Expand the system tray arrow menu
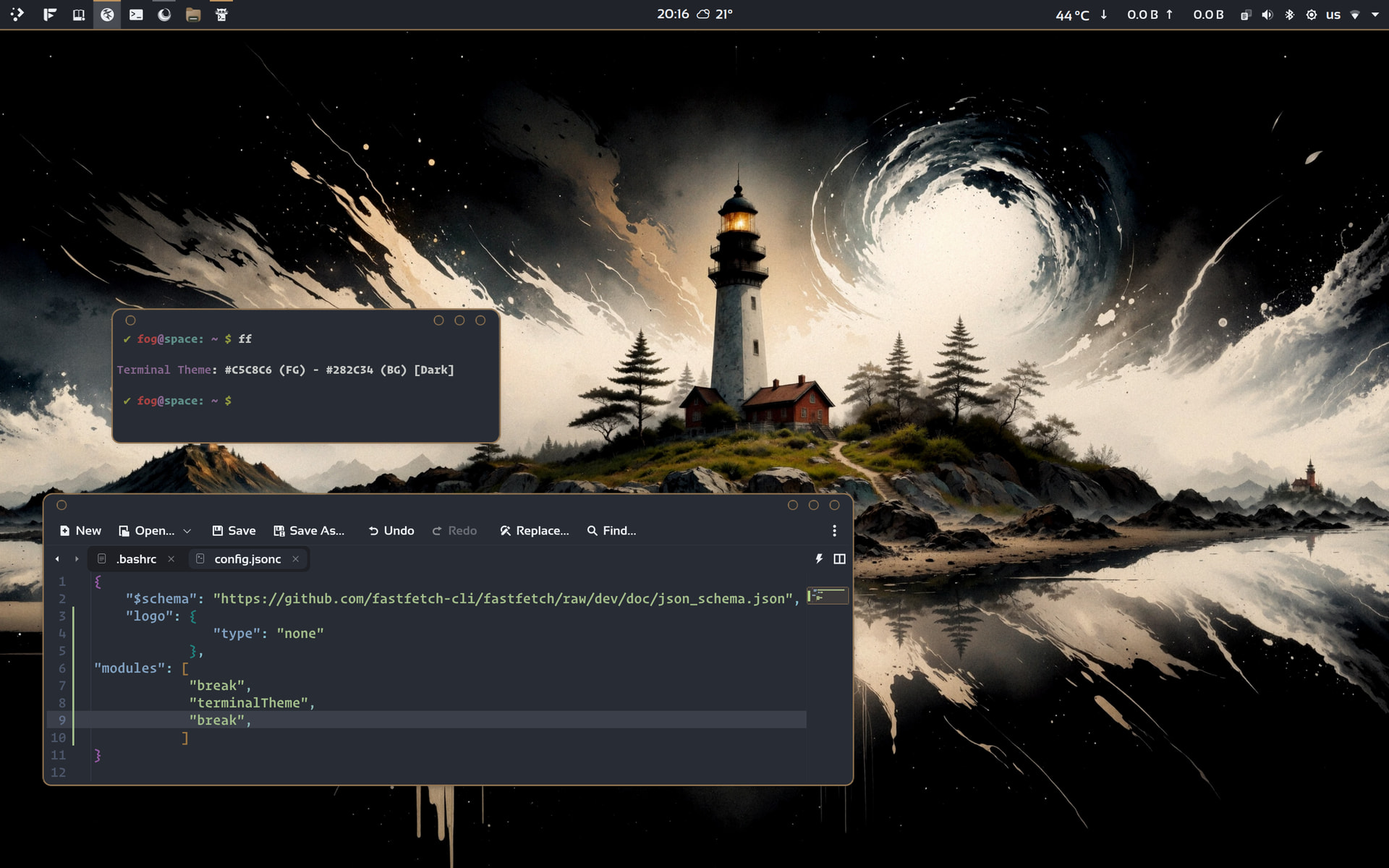Viewport: 1389px width, 868px height. pos(1375,14)
